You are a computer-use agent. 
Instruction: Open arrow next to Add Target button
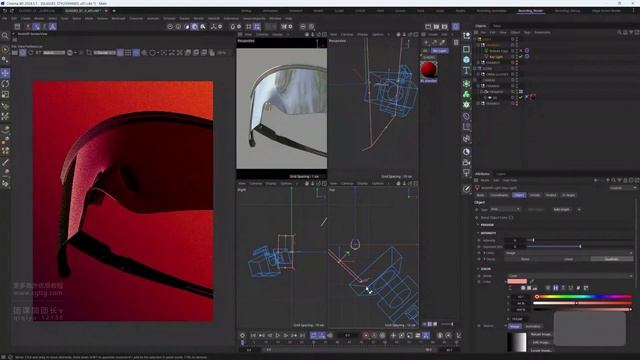579,209
